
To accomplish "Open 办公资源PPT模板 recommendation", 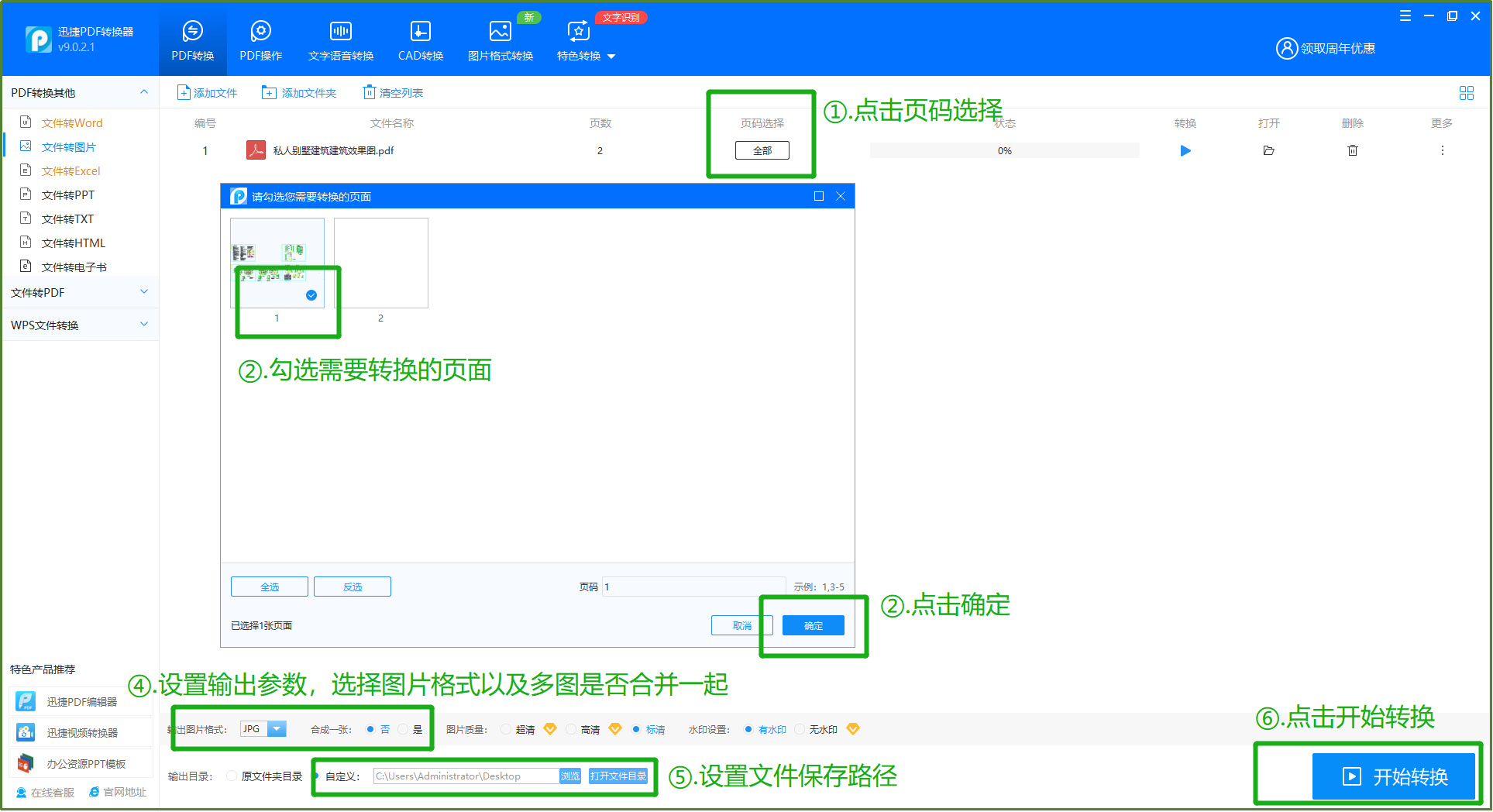I will point(81,763).
